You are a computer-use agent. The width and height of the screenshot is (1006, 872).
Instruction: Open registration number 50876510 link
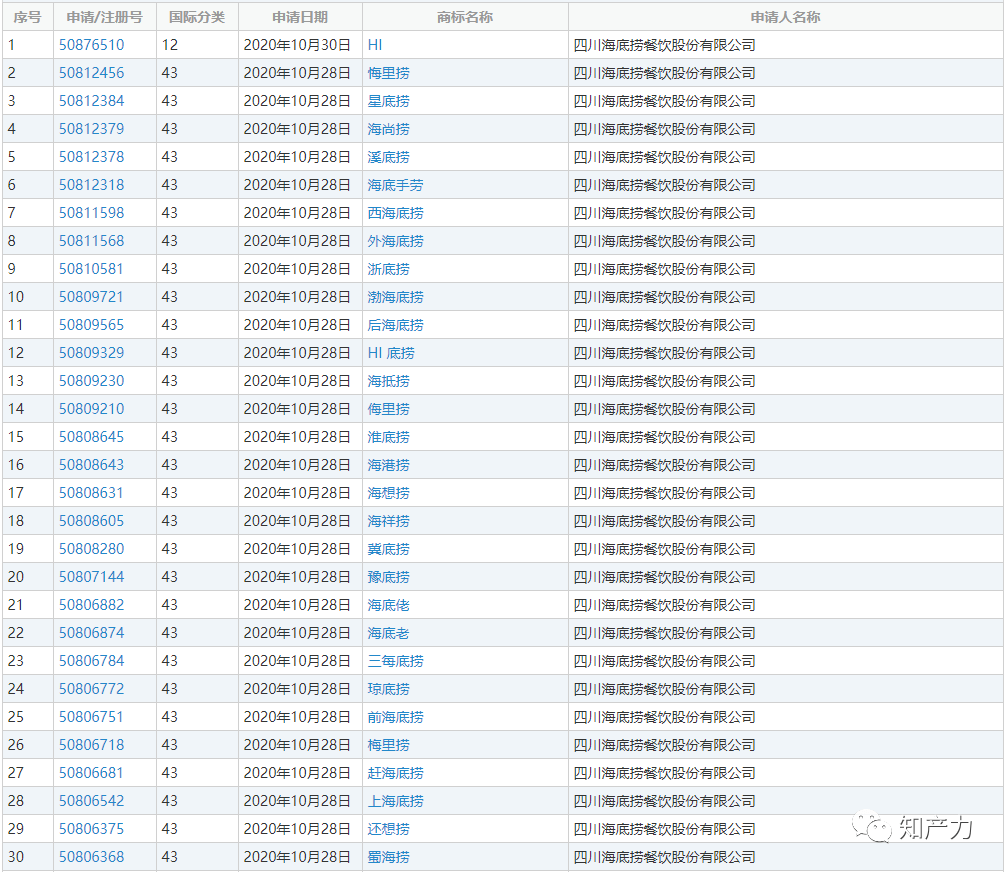click(92, 45)
